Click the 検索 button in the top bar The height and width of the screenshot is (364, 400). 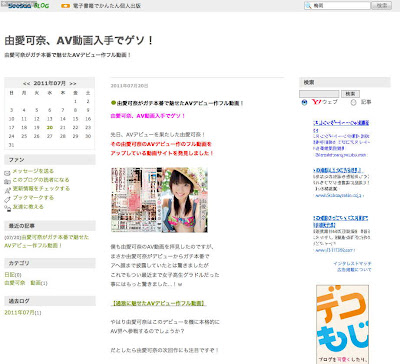pos(382,5)
